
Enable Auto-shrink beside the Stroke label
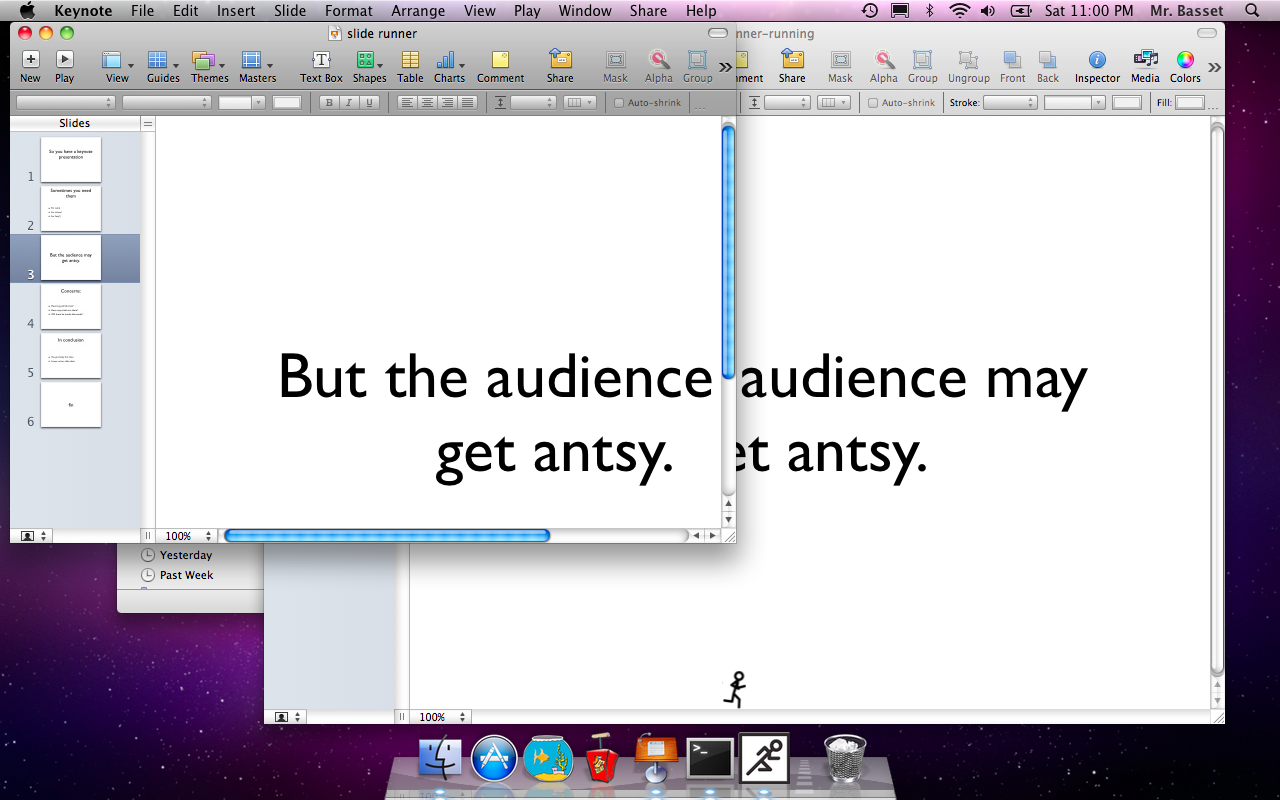point(873,103)
